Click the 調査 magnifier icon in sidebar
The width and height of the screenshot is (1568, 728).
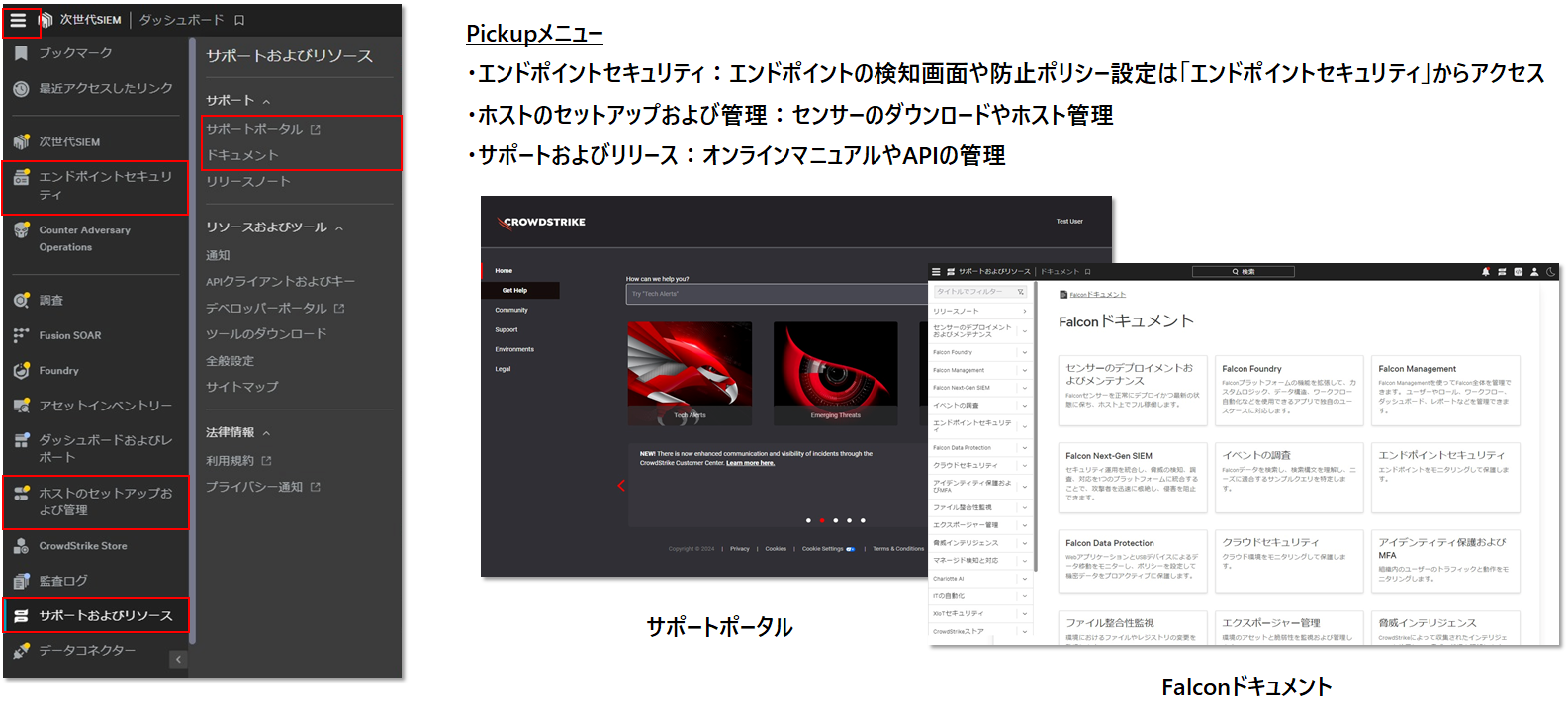[x=21, y=300]
